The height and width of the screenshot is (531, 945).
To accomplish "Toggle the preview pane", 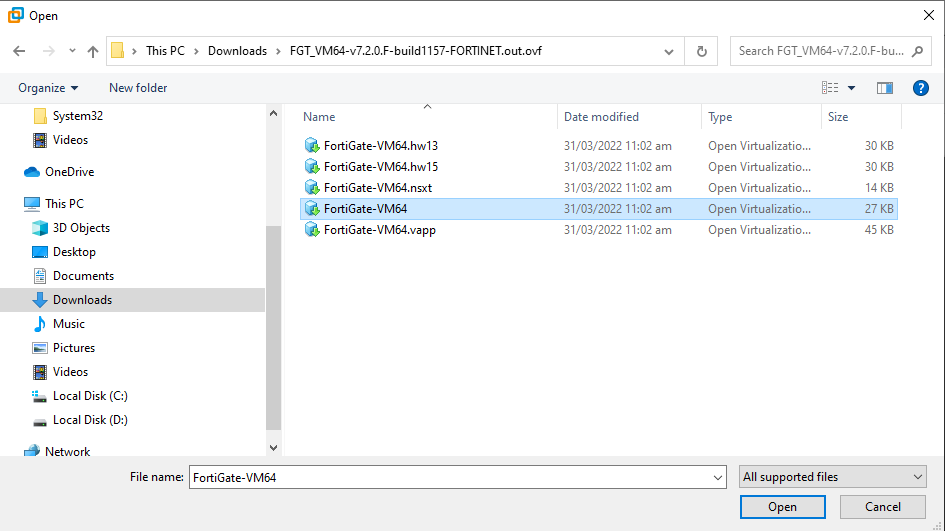I will point(885,88).
